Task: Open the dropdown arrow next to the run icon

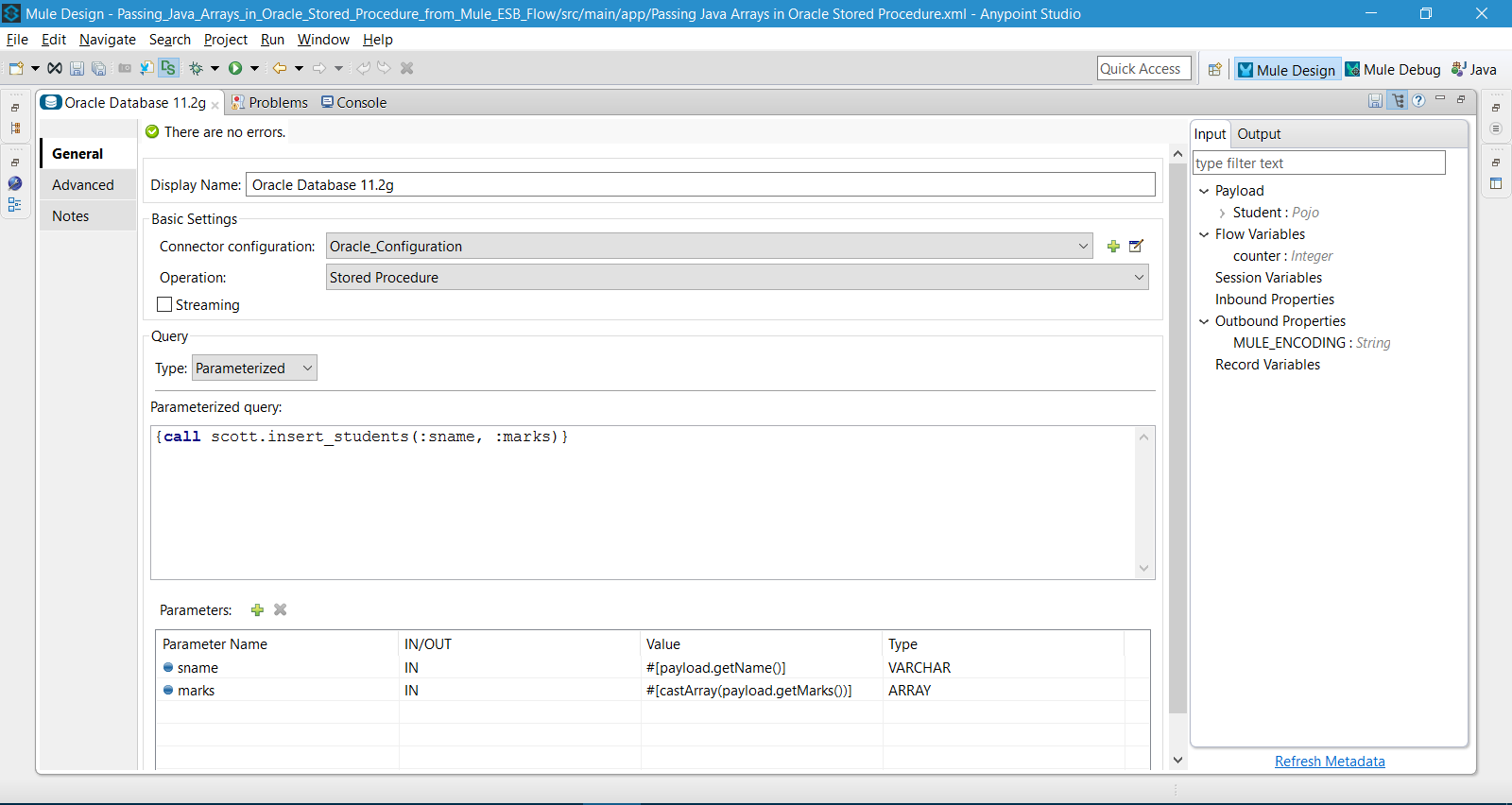Action: click(254, 68)
